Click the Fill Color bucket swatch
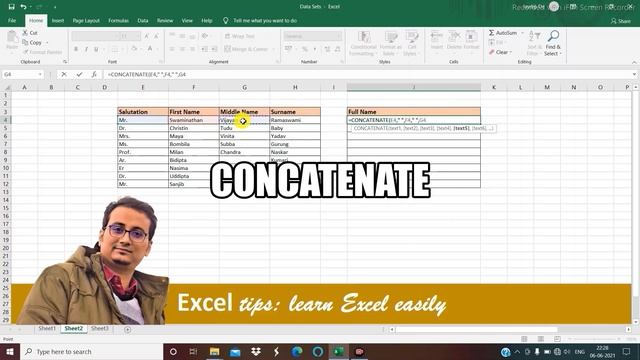The height and width of the screenshot is (360, 640). click(x=133, y=49)
